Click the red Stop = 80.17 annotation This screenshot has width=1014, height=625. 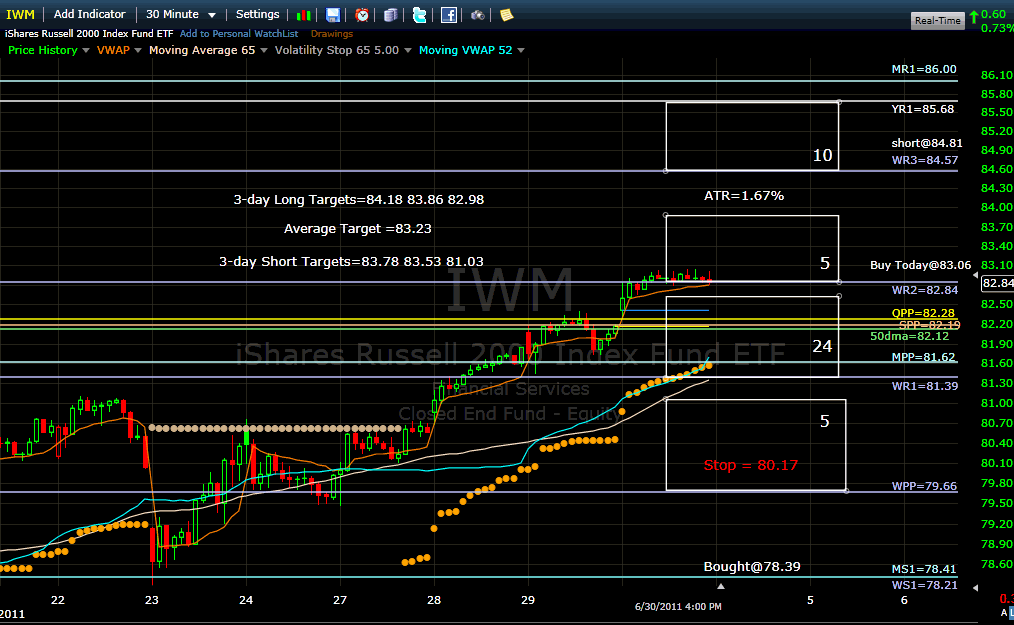point(751,465)
